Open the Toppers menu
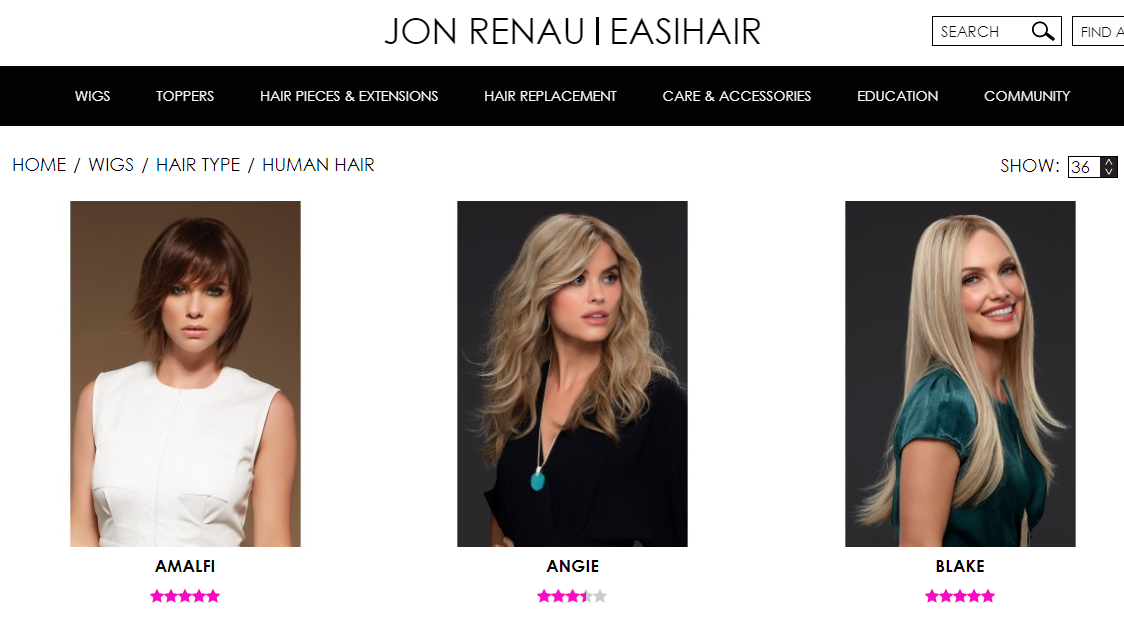Screen dimensions: 1124x620 pos(185,96)
